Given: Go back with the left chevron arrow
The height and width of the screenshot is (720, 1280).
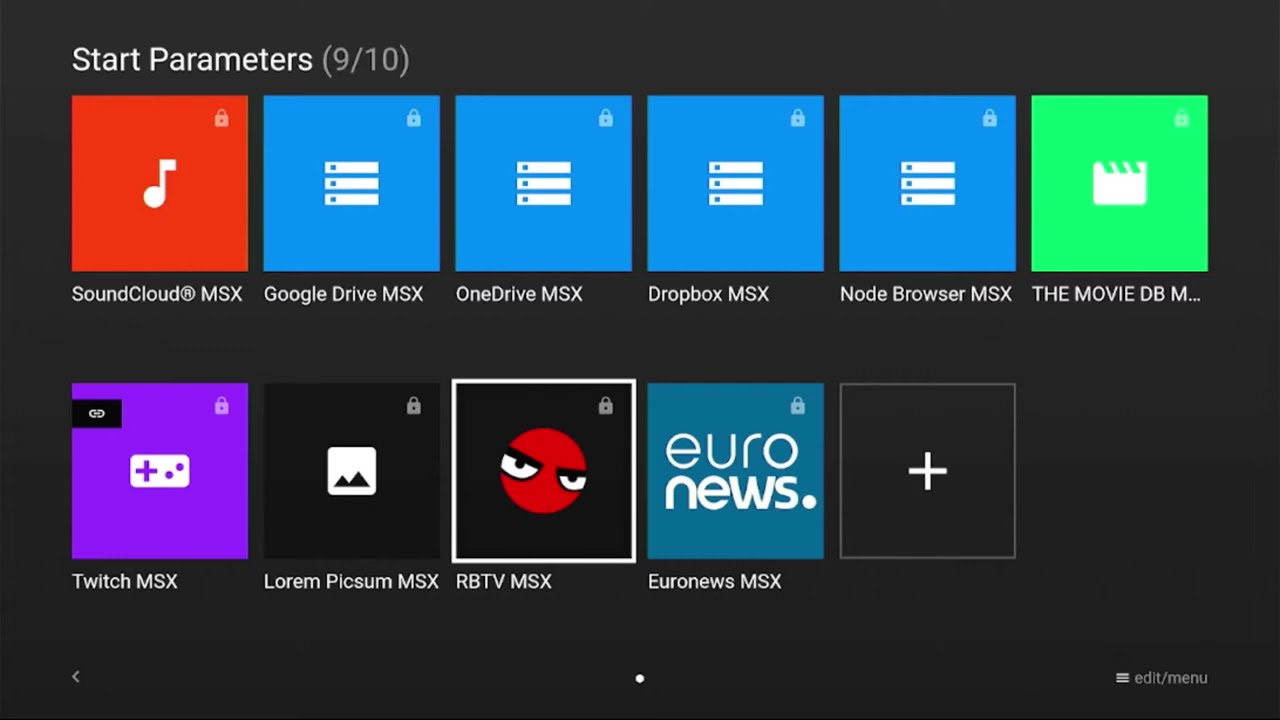Looking at the screenshot, I should click(x=76, y=677).
